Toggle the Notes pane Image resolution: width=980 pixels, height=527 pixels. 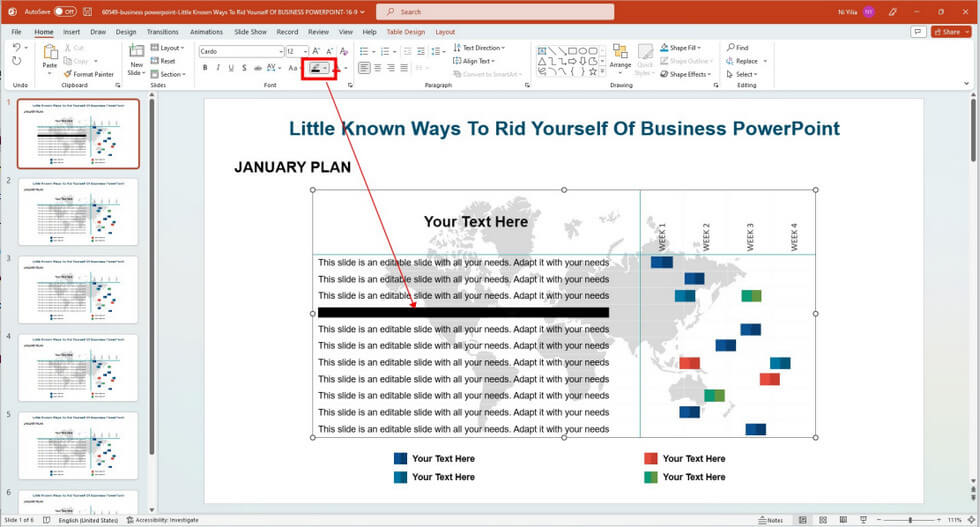(771, 520)
